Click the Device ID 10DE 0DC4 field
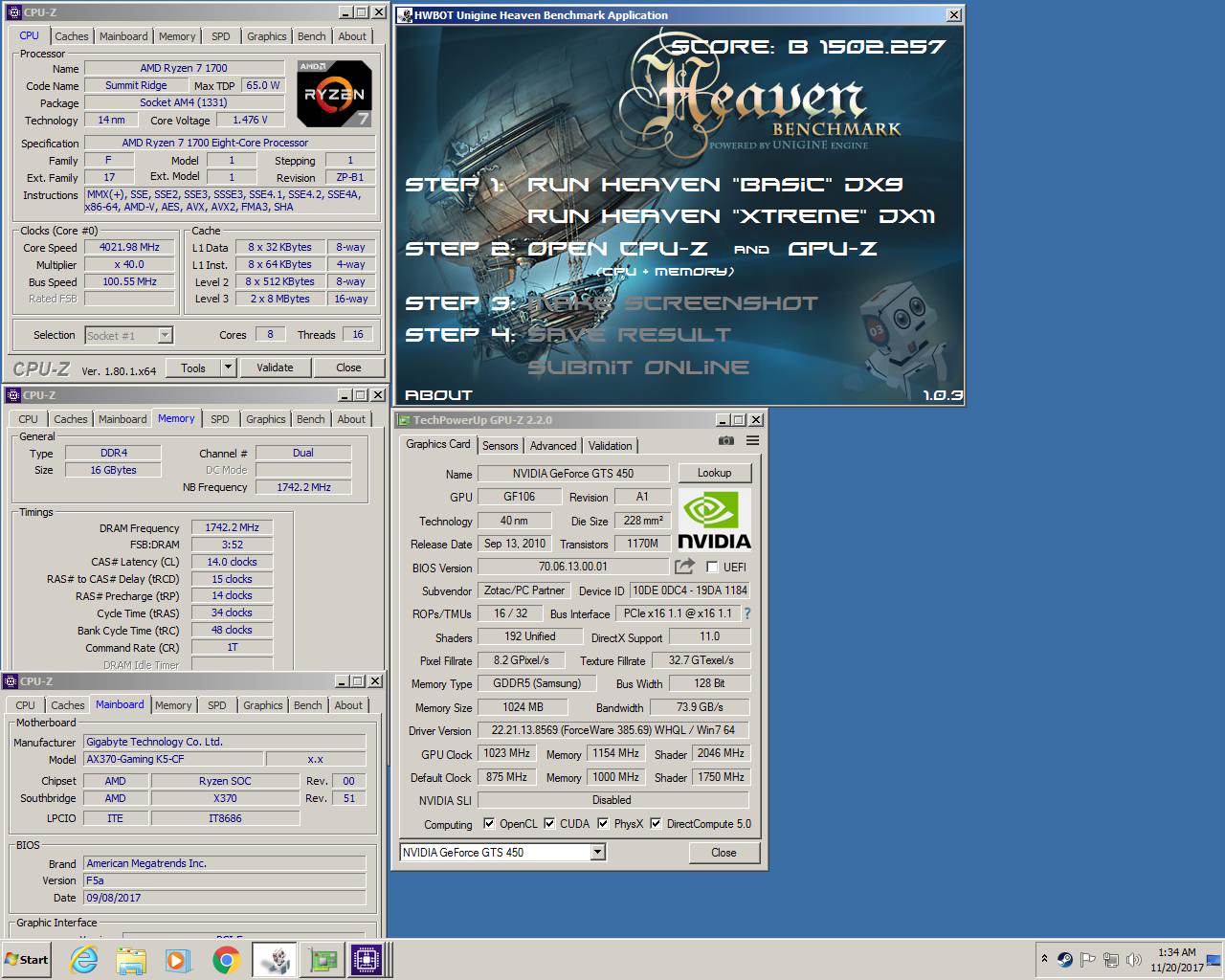1225x980 pixels. (689, 590)
